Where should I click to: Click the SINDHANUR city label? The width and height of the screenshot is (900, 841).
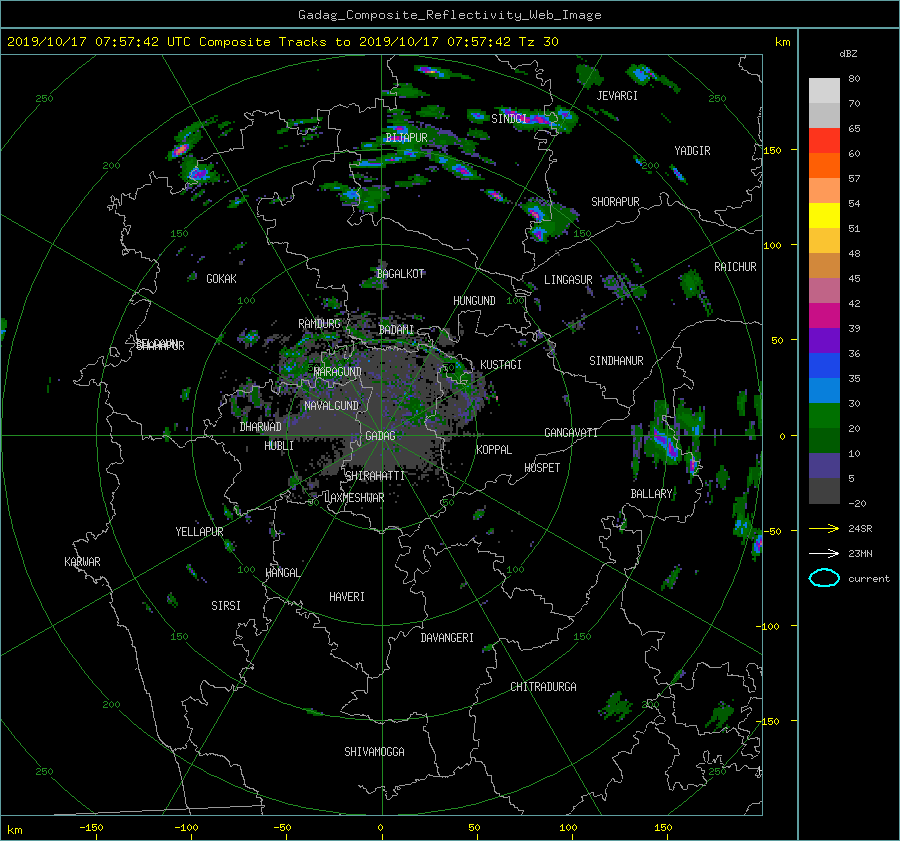[616, 361]
